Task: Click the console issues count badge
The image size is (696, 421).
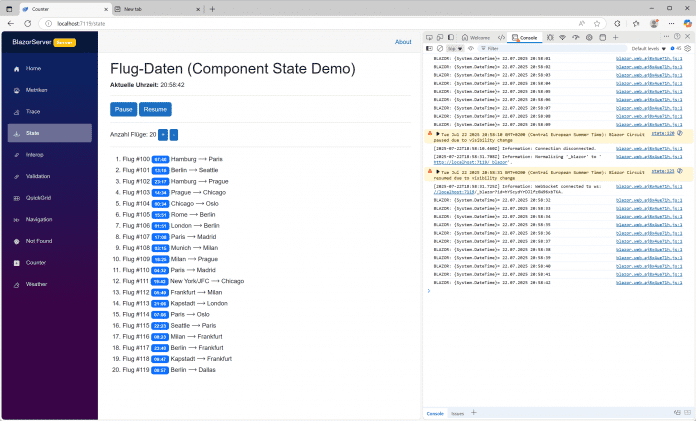Action: click(676, 48)
